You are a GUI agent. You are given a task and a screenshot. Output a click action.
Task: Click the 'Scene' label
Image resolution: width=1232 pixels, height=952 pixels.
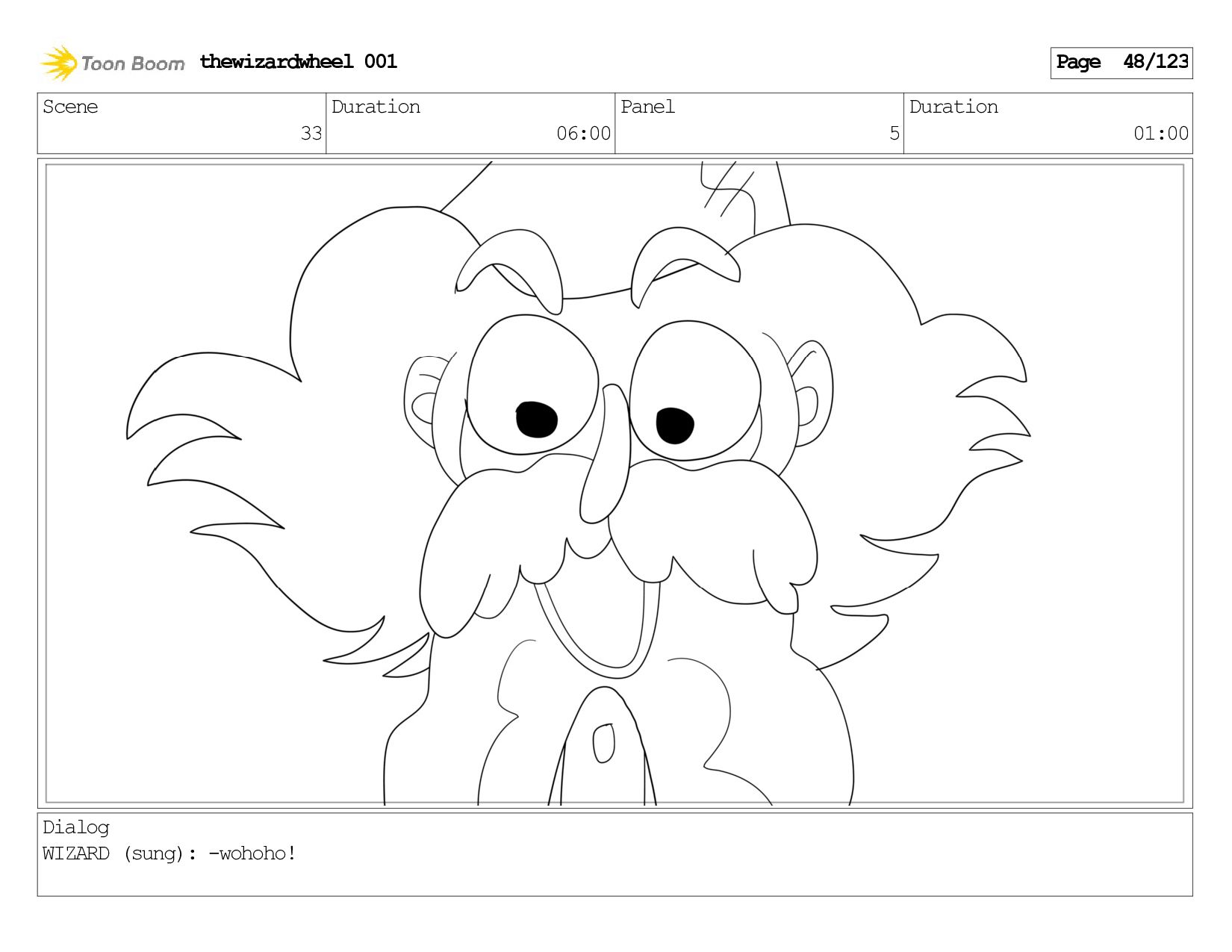coord(70,107)
